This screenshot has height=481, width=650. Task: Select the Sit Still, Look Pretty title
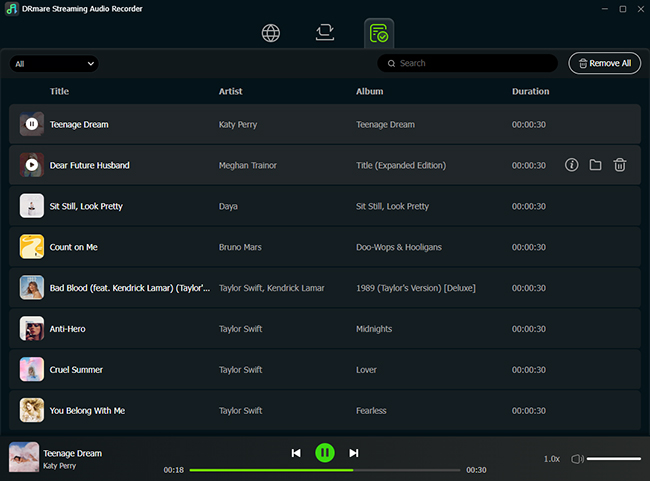point(86,206)
